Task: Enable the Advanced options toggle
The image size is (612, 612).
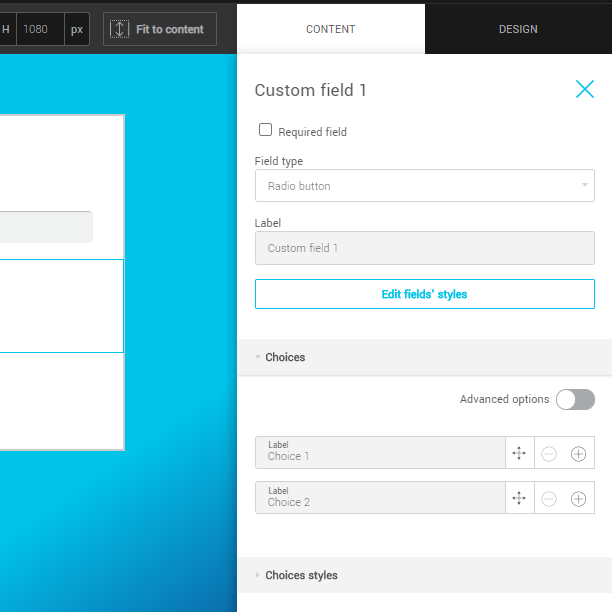Action: (575, 399)
